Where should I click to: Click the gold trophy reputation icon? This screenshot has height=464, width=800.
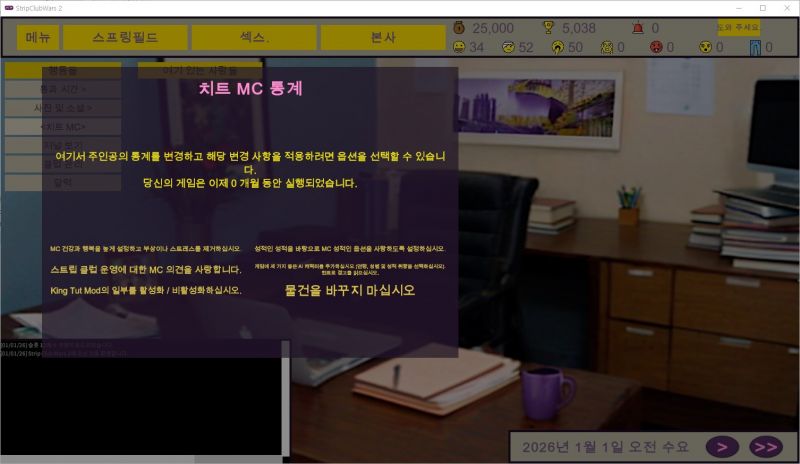coord(548,28)
